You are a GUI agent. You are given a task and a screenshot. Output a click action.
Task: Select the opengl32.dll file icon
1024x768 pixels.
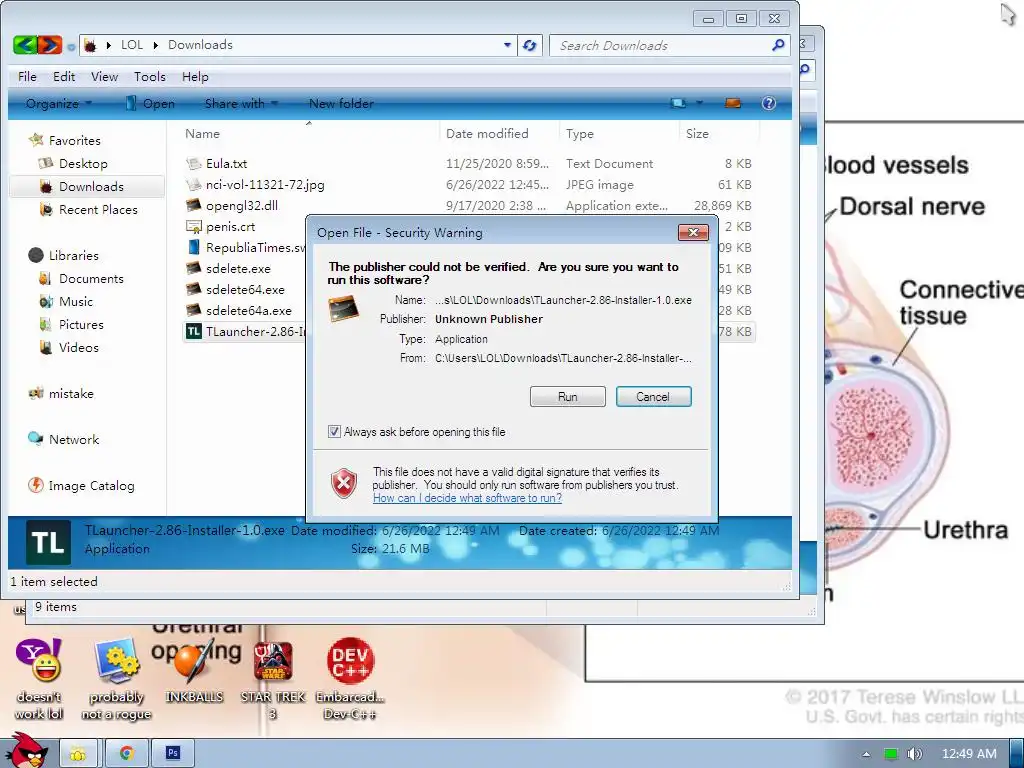click(193, 205)
